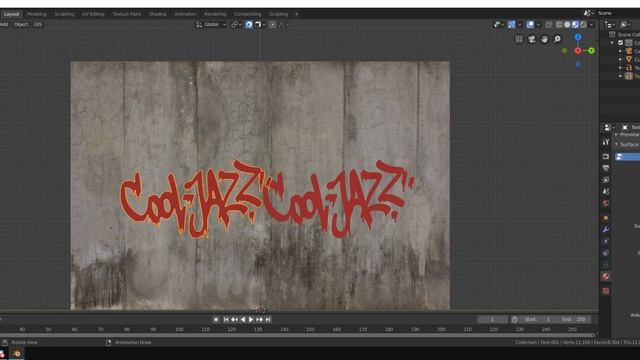Play animation in reverse
The width and height of the screenshot is (640, 360).
click(243, 320)
